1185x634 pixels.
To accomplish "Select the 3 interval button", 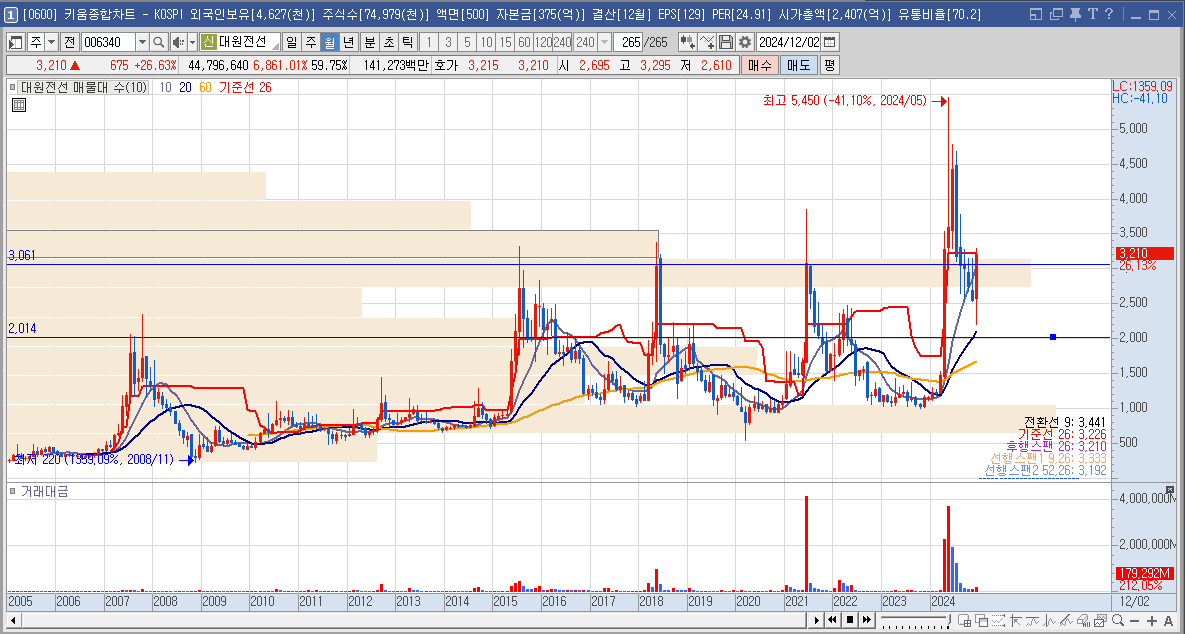I will 448,42.
